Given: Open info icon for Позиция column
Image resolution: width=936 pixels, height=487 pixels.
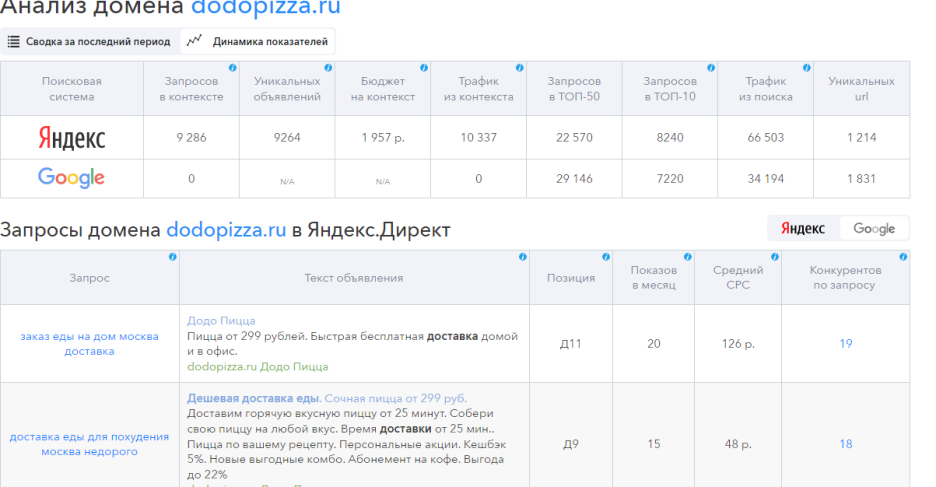Looking at the screenshot, I should (605, 257).
